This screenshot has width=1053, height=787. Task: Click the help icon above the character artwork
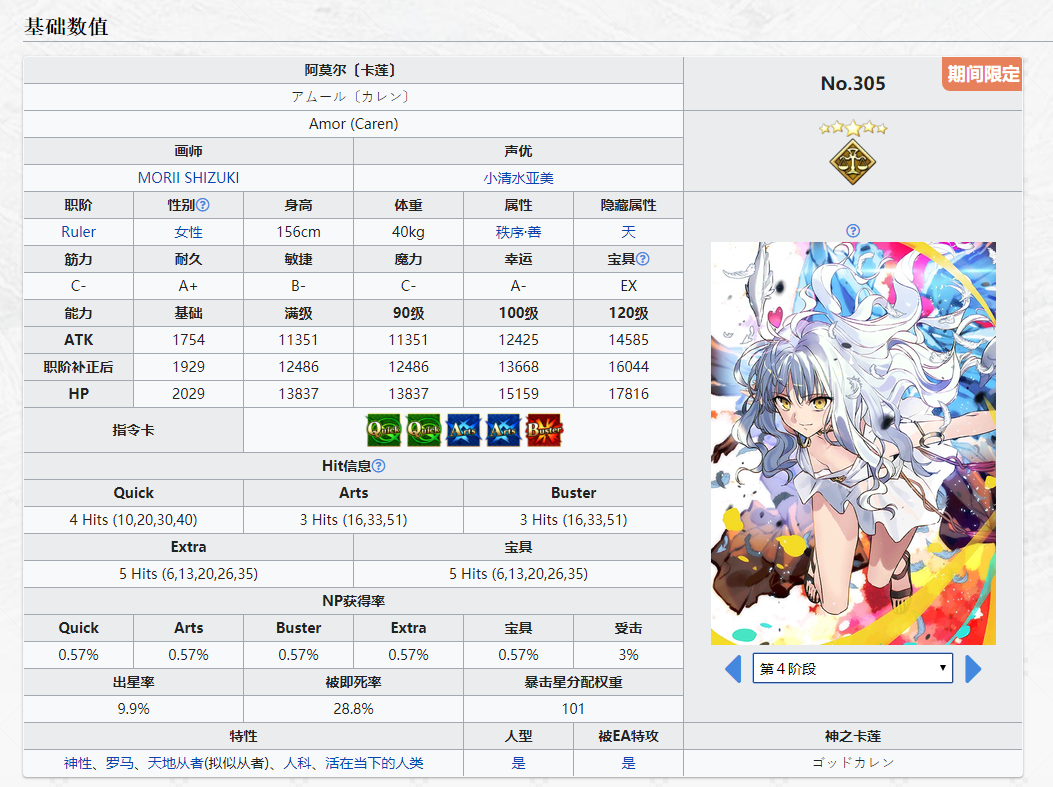click(853, 231)
